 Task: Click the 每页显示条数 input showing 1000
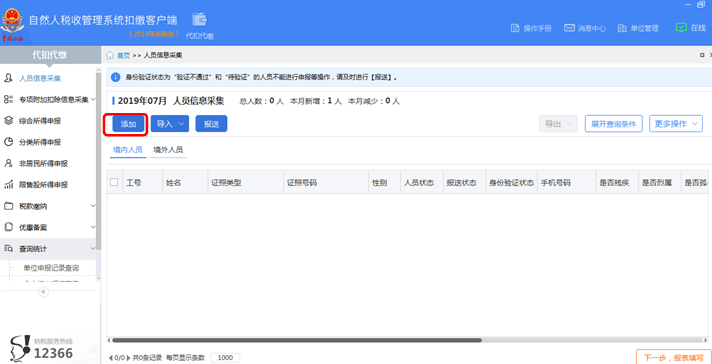(x=225, y=358)
